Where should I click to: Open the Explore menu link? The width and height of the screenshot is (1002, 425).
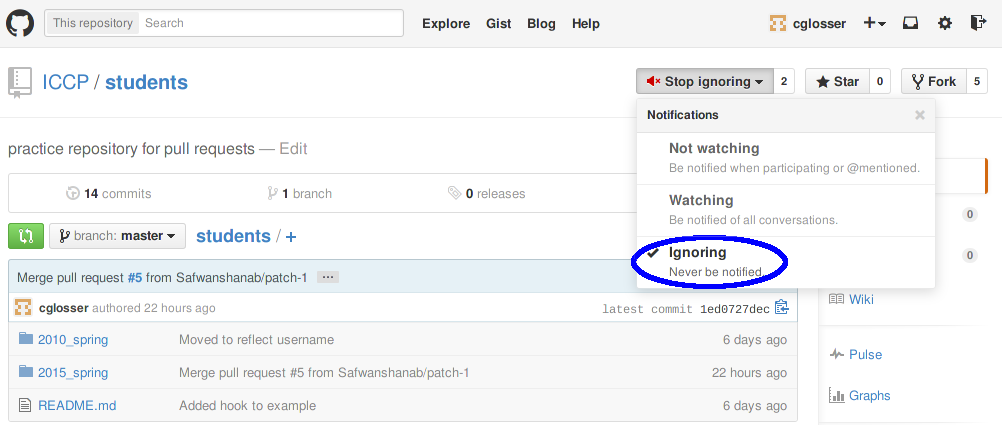pyautogui.click(x=446, y=24)
